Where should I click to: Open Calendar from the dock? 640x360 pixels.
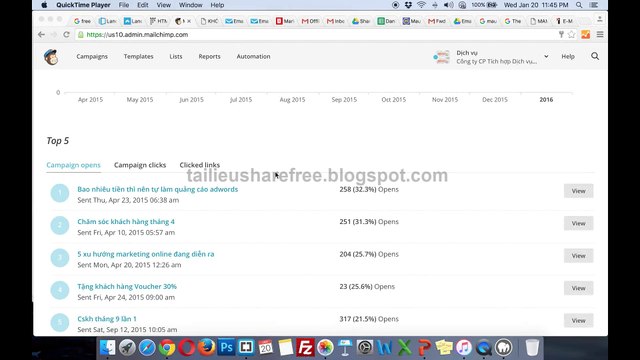tap(266, 347)
